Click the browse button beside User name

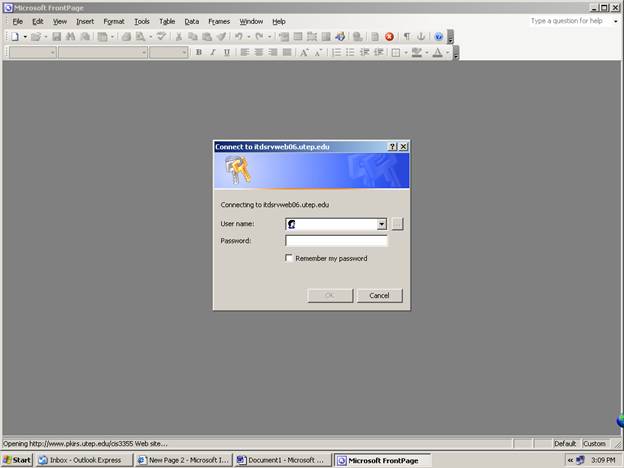[x=397, y=224]
